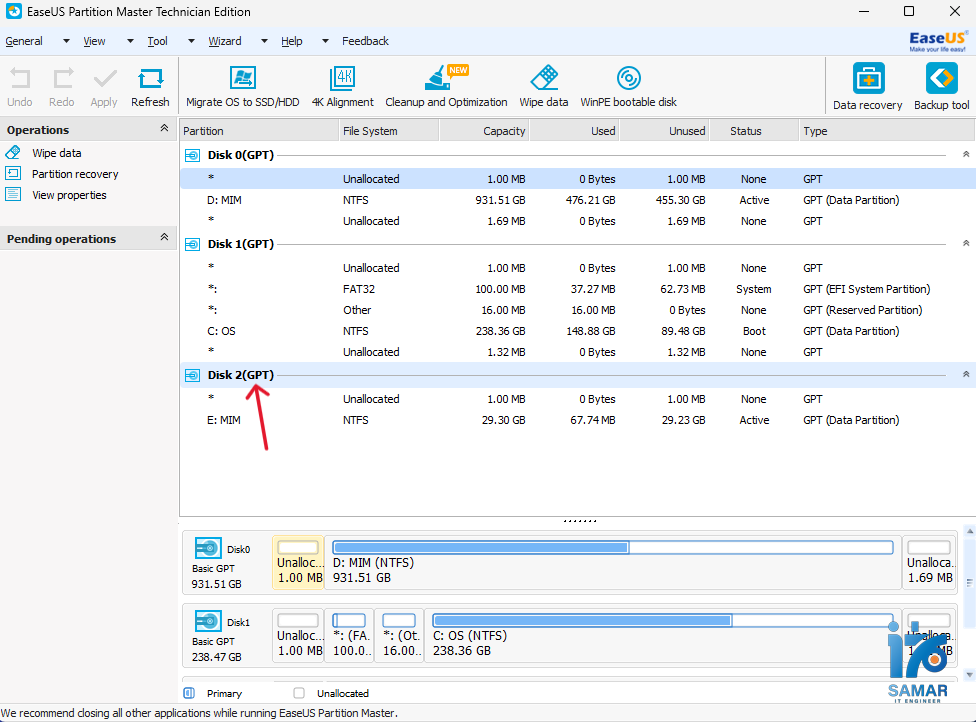Collapse the Operations panel
Image resolution: width=976 pixels, height=722 pixels.
point(162,128)
